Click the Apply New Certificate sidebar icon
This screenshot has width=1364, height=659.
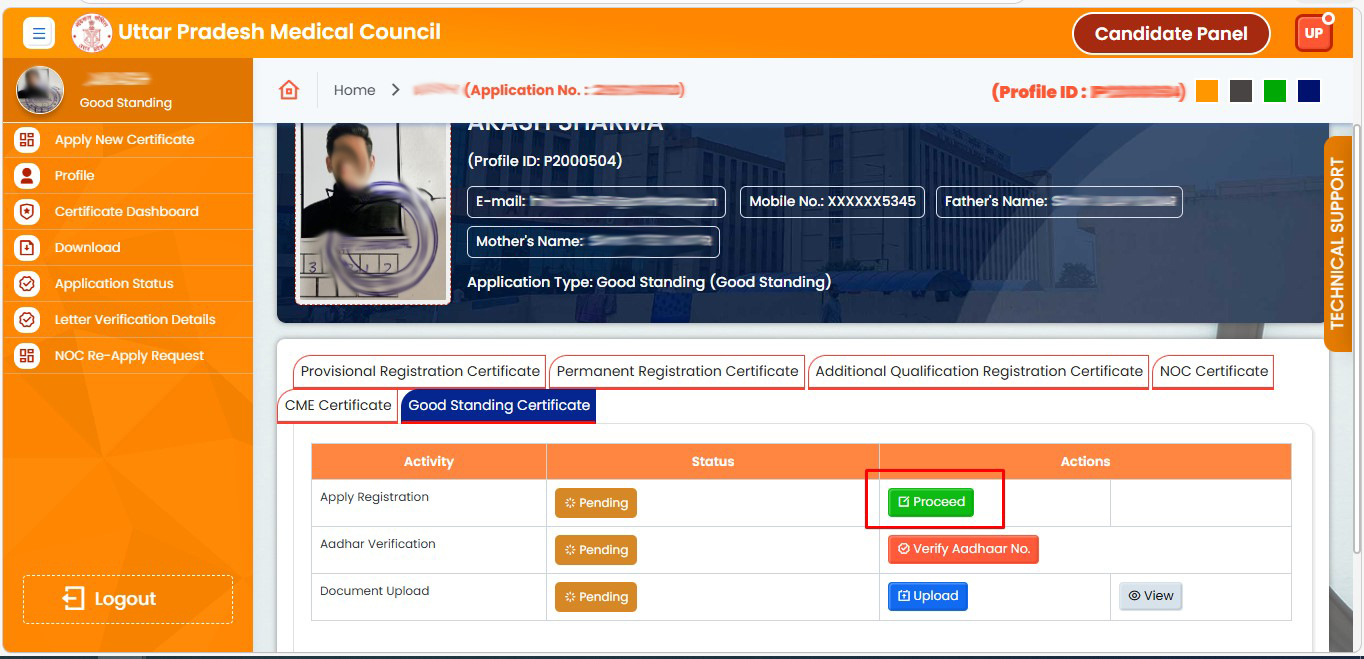[x=27, y=140]
